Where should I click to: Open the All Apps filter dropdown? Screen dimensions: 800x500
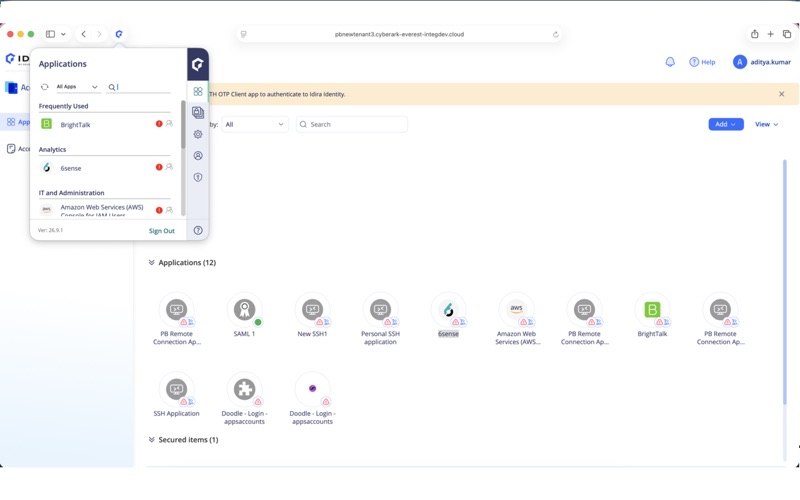coord(77,87)
